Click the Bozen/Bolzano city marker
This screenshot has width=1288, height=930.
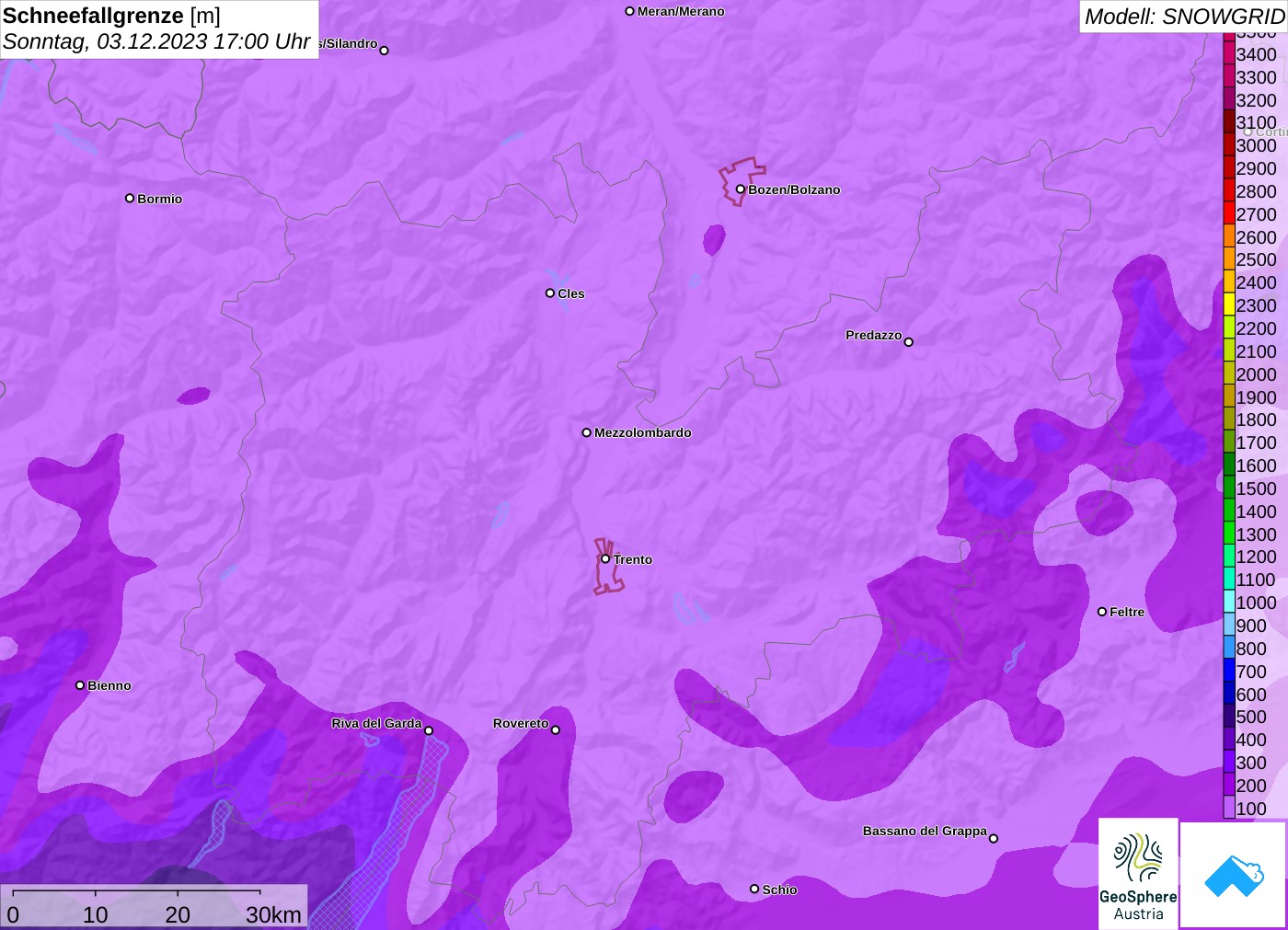[x=741, y=189]
